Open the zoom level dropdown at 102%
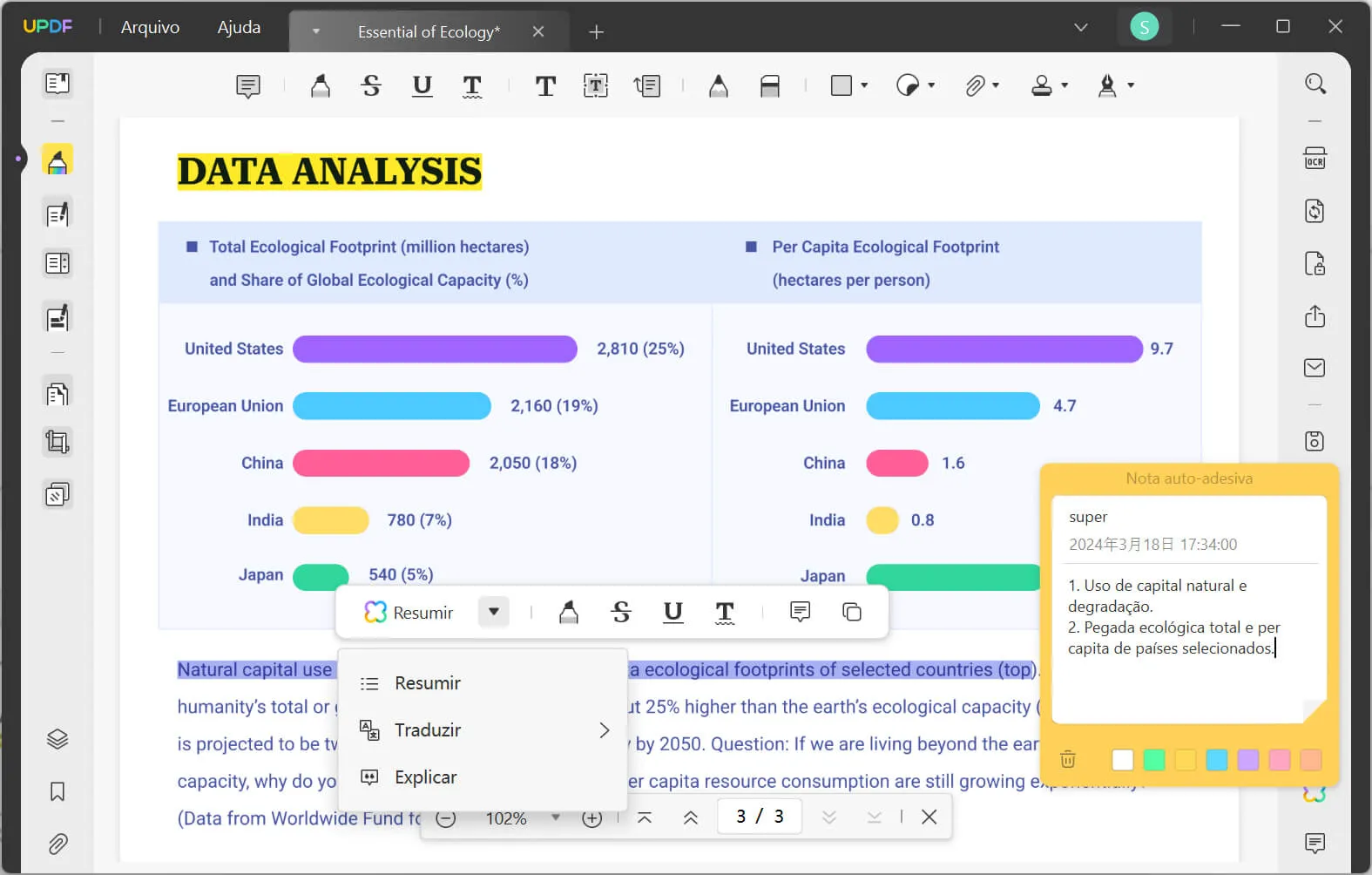1372x875 pixels. [556, 817]
